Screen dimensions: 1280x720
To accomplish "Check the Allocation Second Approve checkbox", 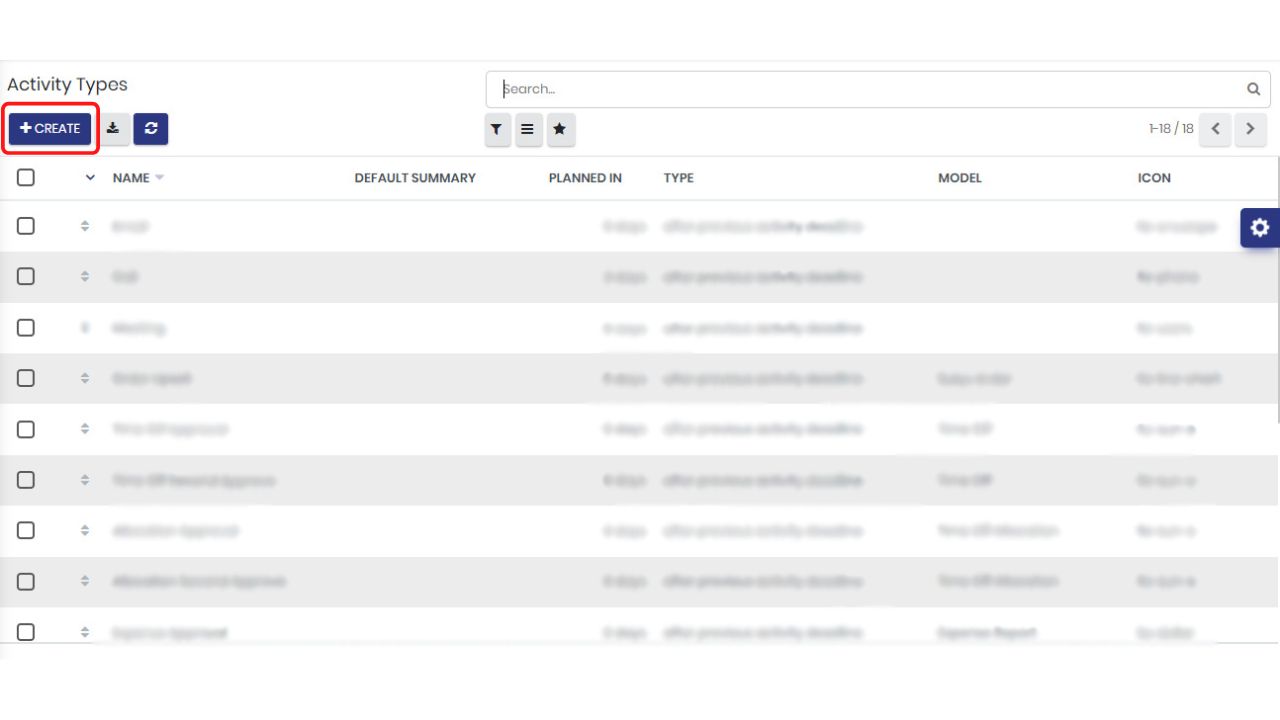I will [x=26, y=581].
